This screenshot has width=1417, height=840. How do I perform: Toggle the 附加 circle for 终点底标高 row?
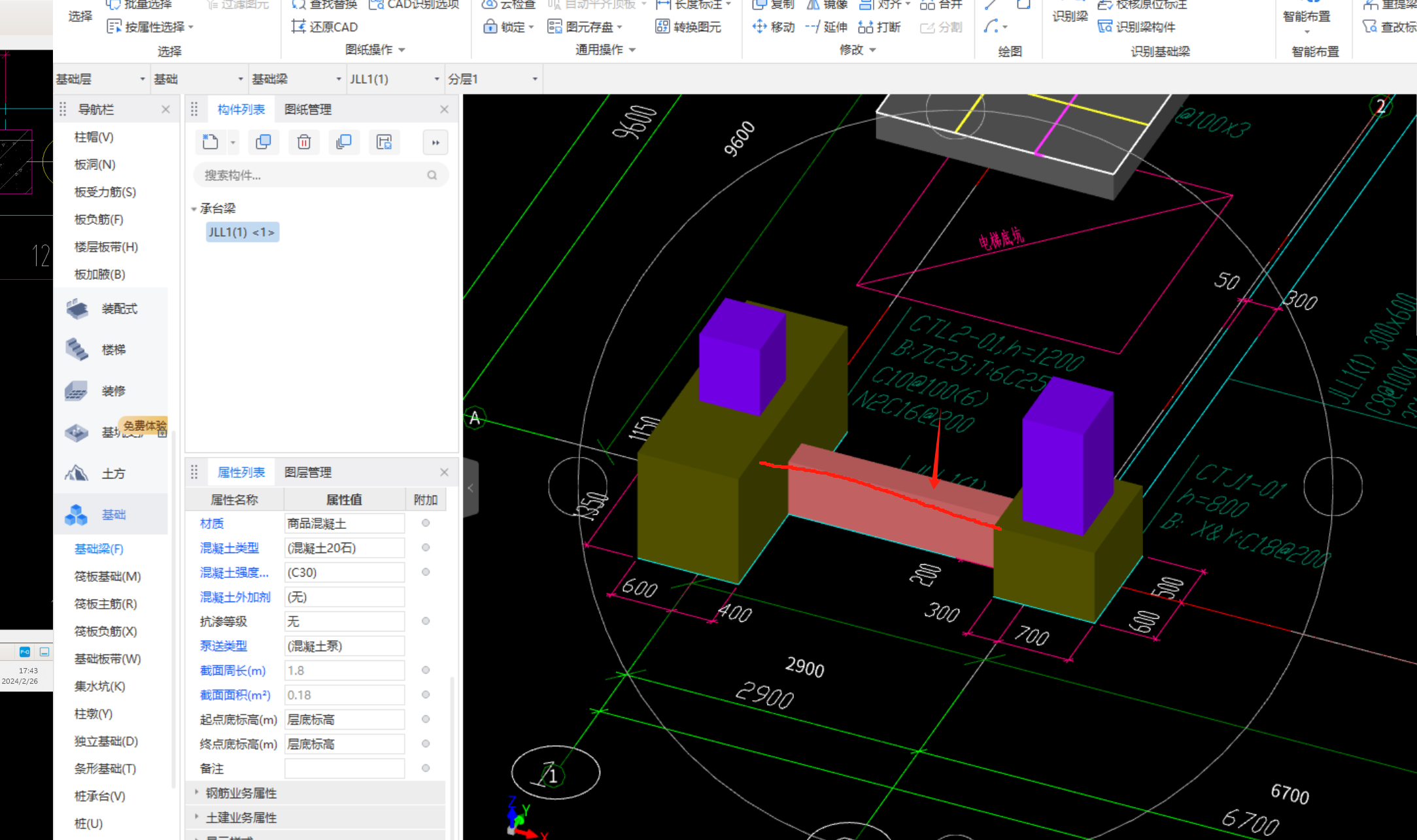pyautogui.click(x=426, y=743)
